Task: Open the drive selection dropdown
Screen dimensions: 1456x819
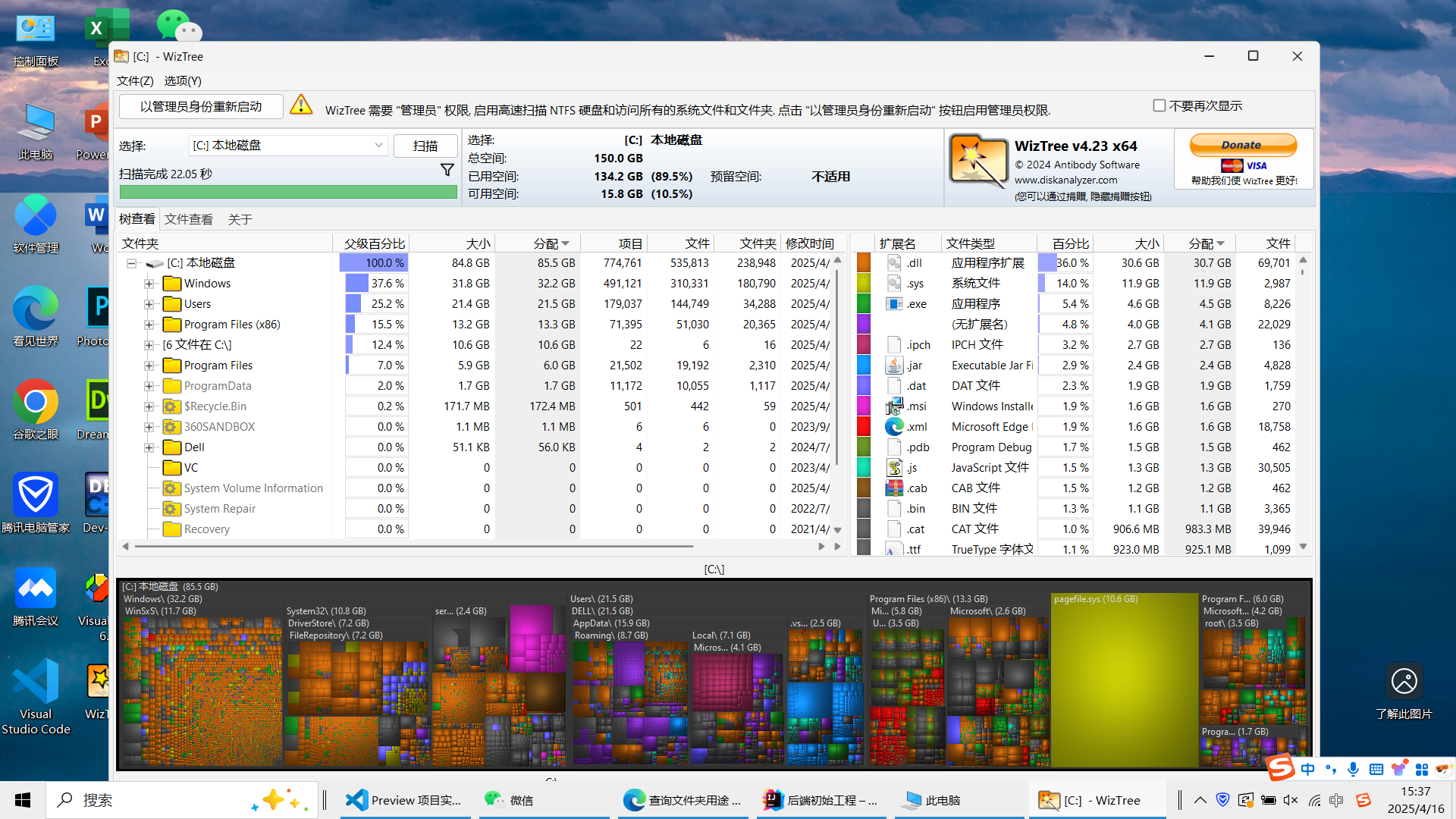Action: (378, 145)
